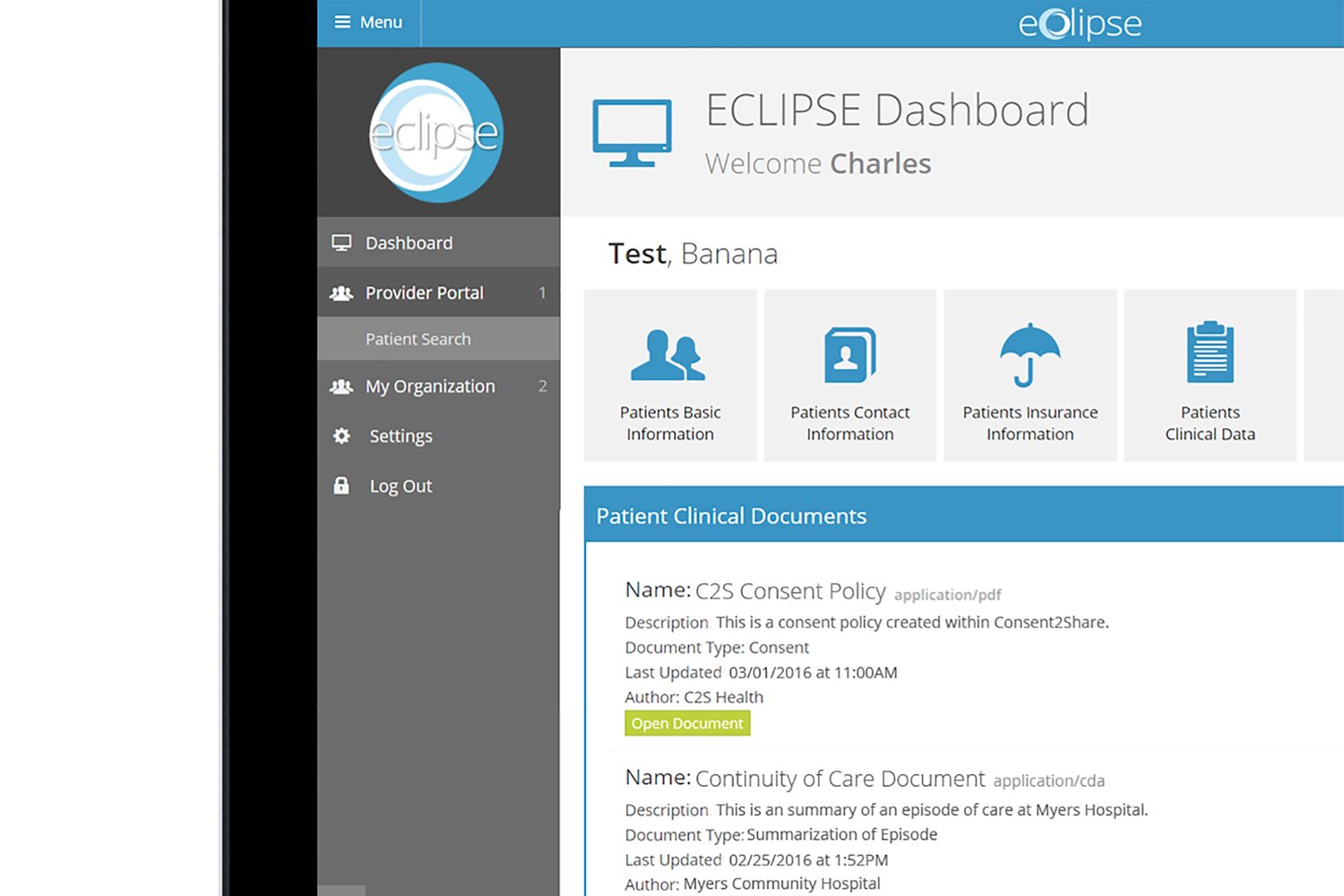The image size is (1344, 896).
Task: Click the round eclipse sidebar logo
Action: pyautogui.click(x=436, y=133)
